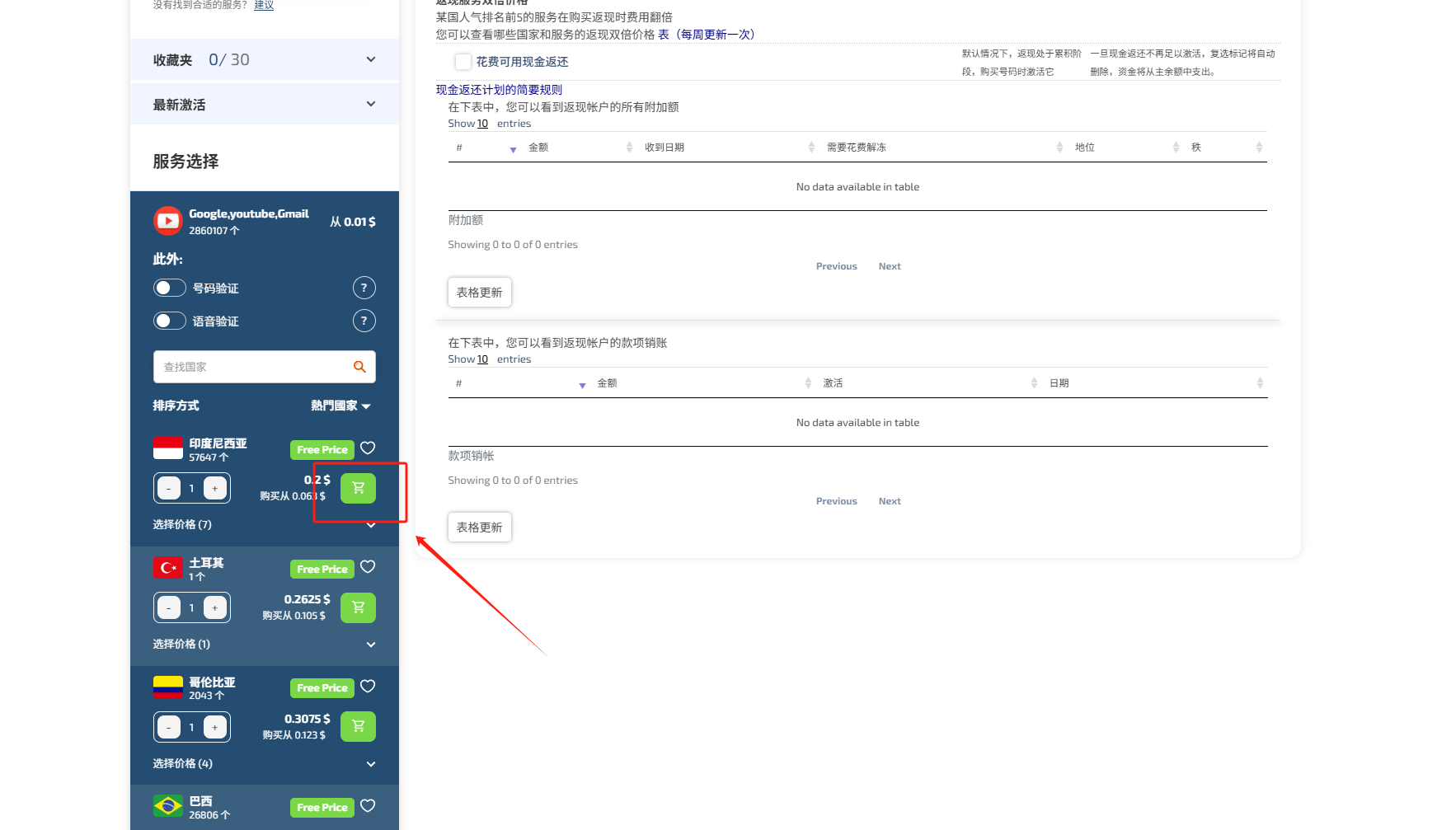Screen dimensions: 1456x830
Task: Expand Colombia 选择价格 (4) options
Action: click(265, 763)
